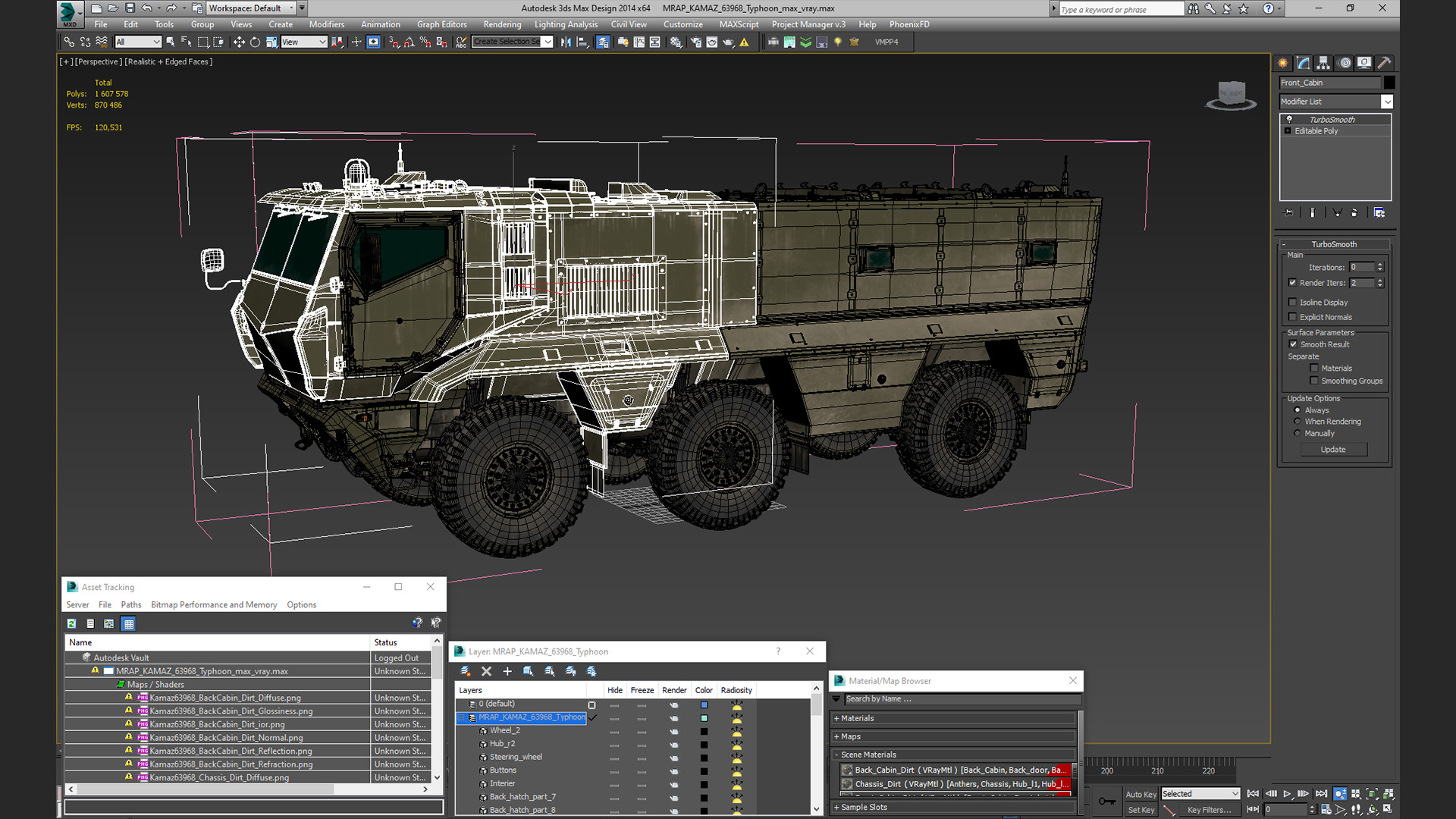Enable the Isoline Display checkbox
The image size is (1456, 819).
(1293, 303)
